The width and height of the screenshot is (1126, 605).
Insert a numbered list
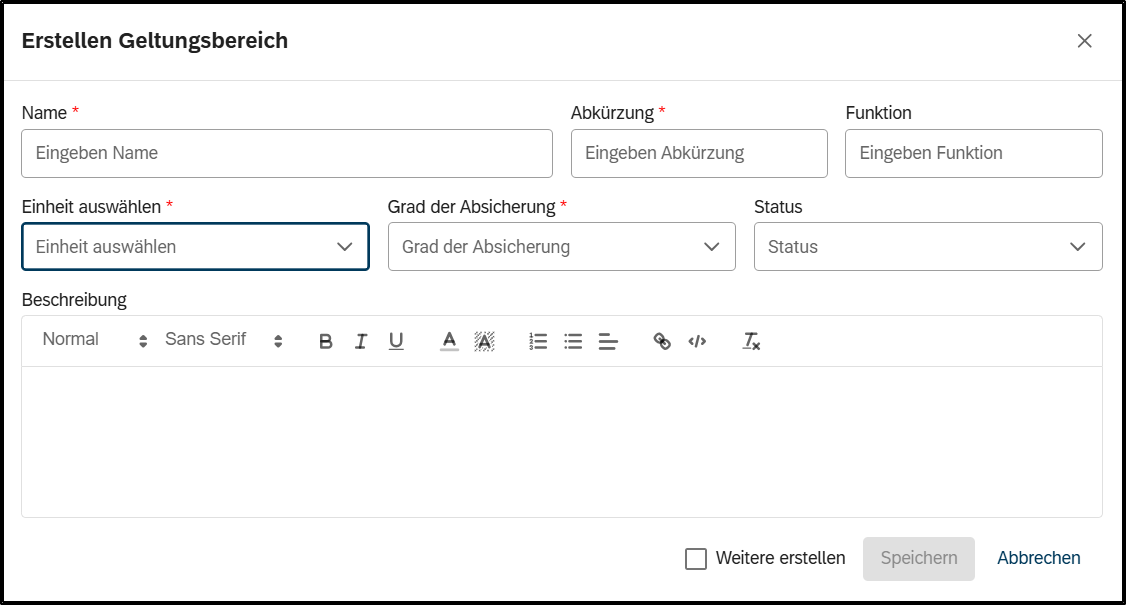tap(537, 340)
